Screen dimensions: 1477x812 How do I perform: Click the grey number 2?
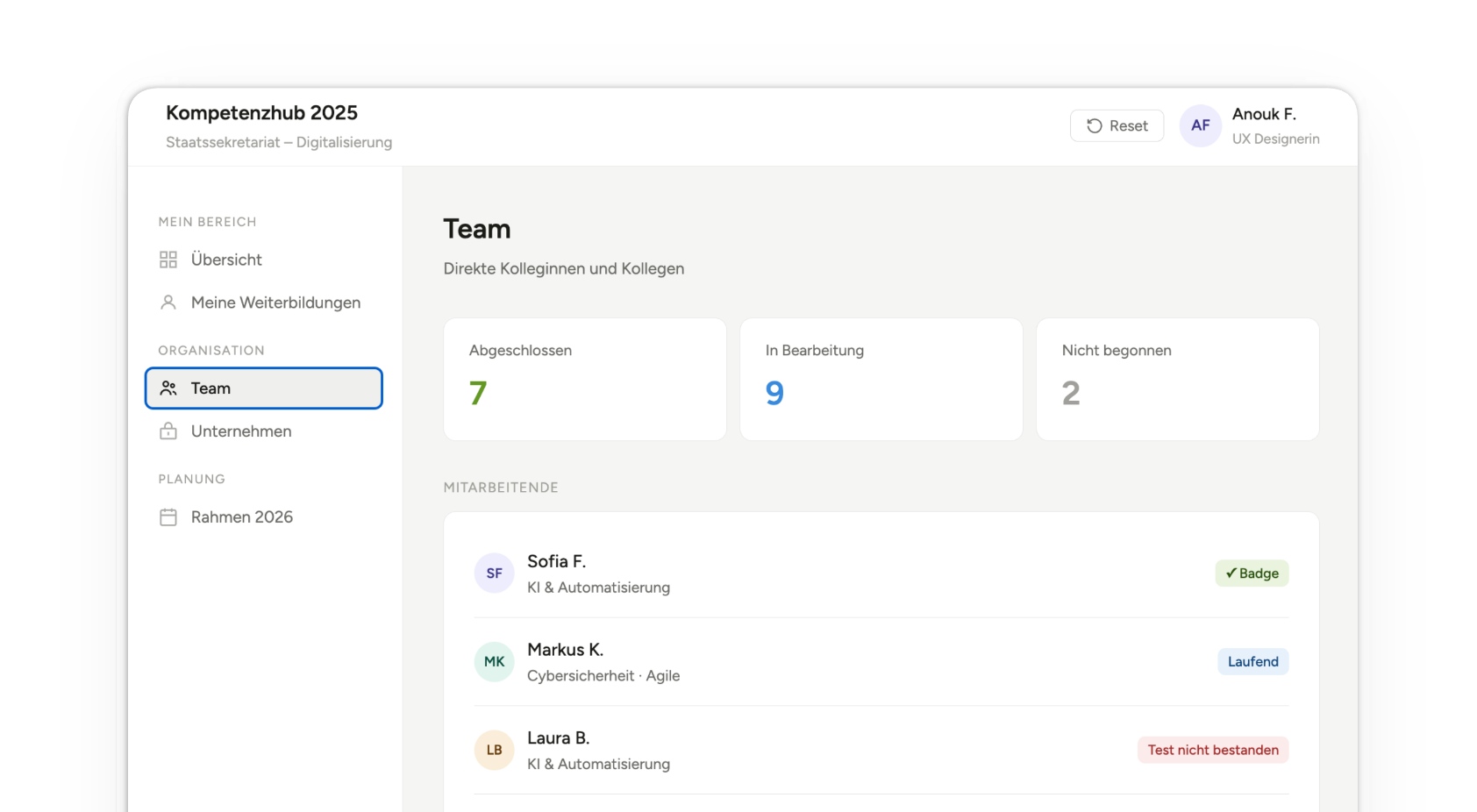pos(1071,393)
